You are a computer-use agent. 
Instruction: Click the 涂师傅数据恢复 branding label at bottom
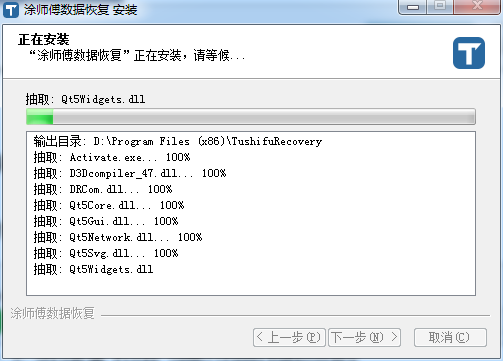[53, 313]
